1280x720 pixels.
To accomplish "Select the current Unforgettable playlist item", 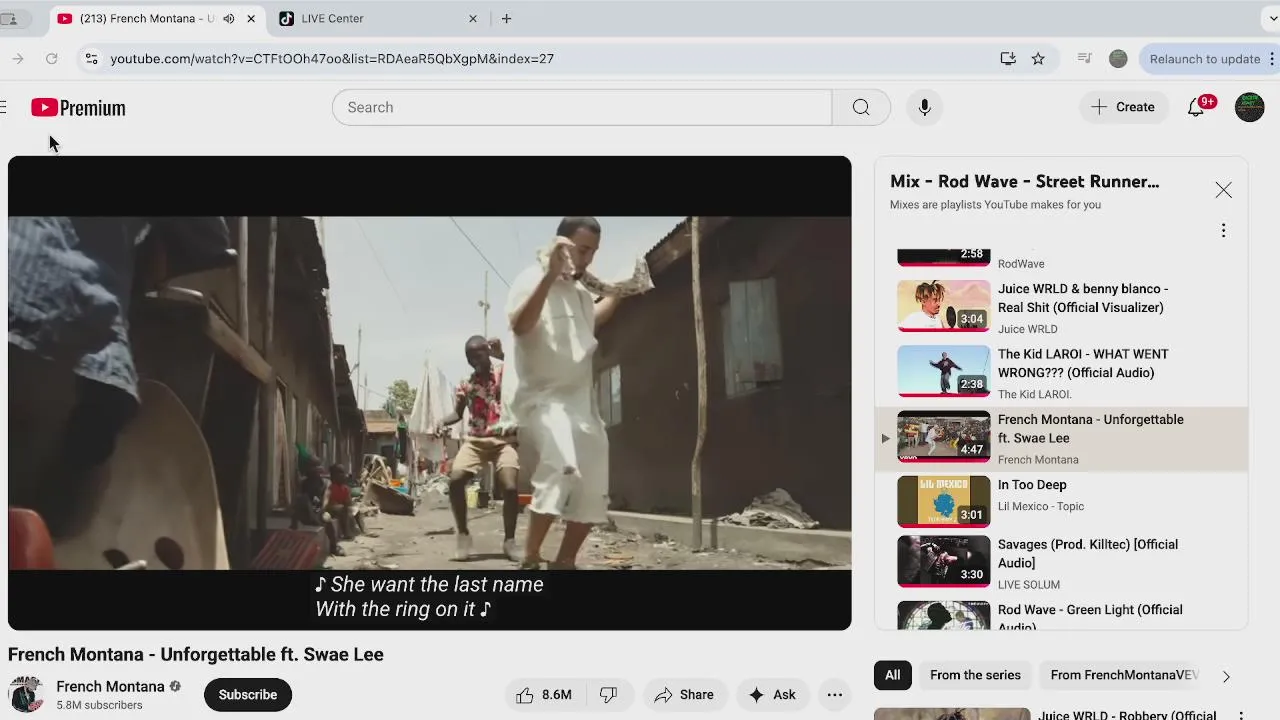I will [x=1061, y=438].
